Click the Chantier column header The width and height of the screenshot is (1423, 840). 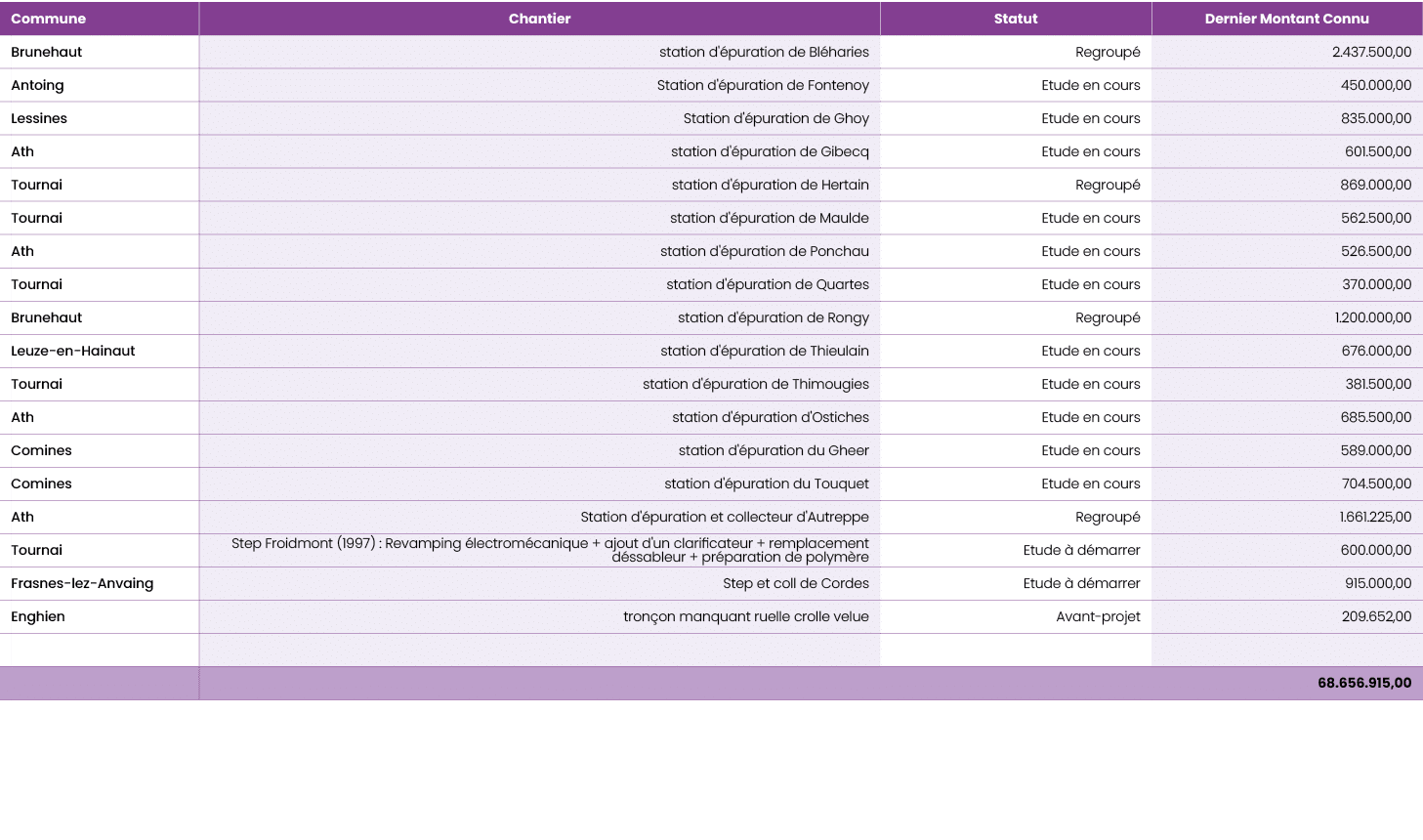[539, 19]
